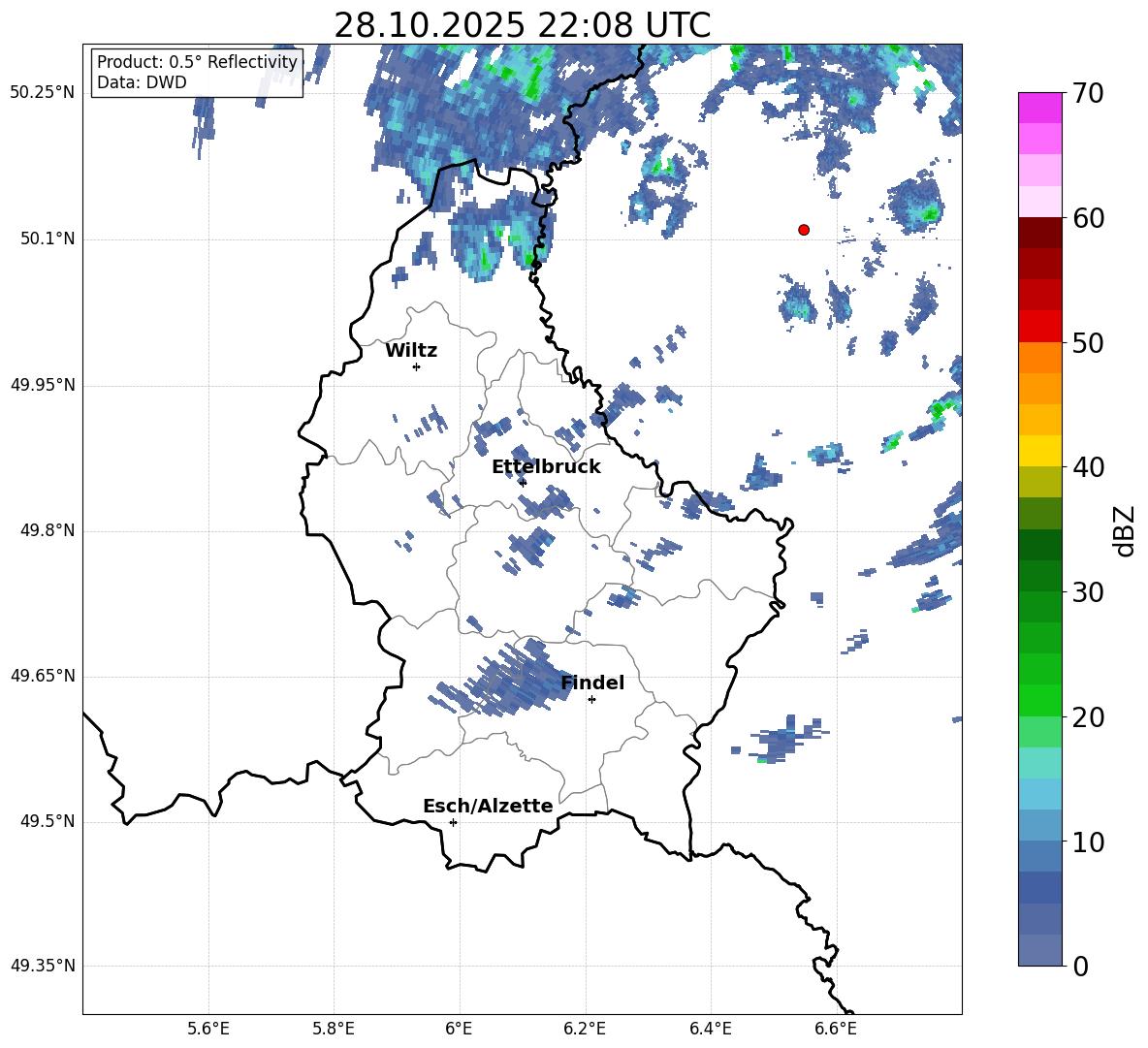Click the 49.65°N latitude label
The height and width of the screenshot is (1048, 1148).
43,676
